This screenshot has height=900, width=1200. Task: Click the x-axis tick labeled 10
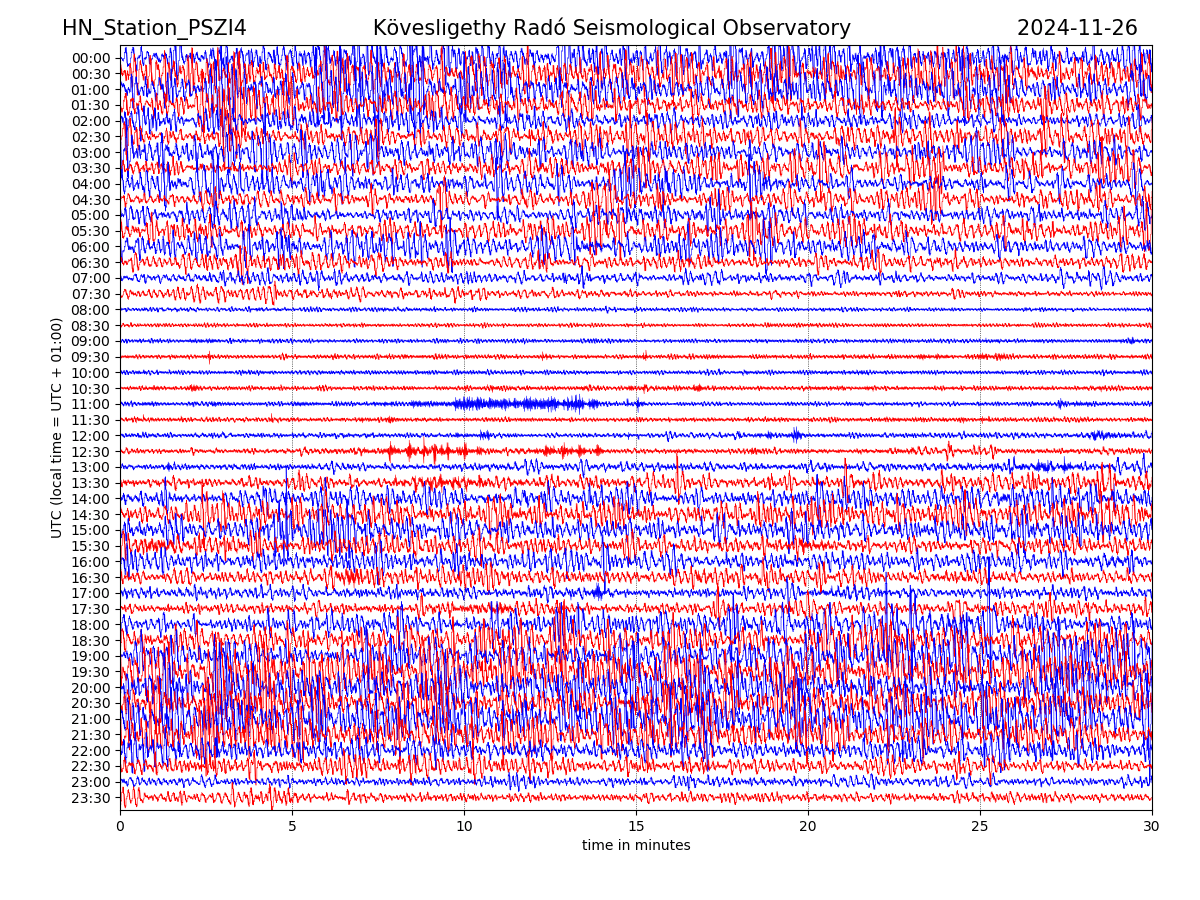[464, 827]
